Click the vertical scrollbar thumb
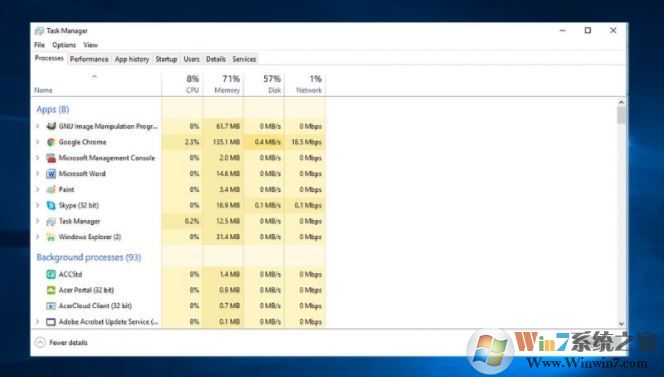Image resolution: width=664 pixels, height=377 pixels. pyautogui.click(x=621, y=115)
